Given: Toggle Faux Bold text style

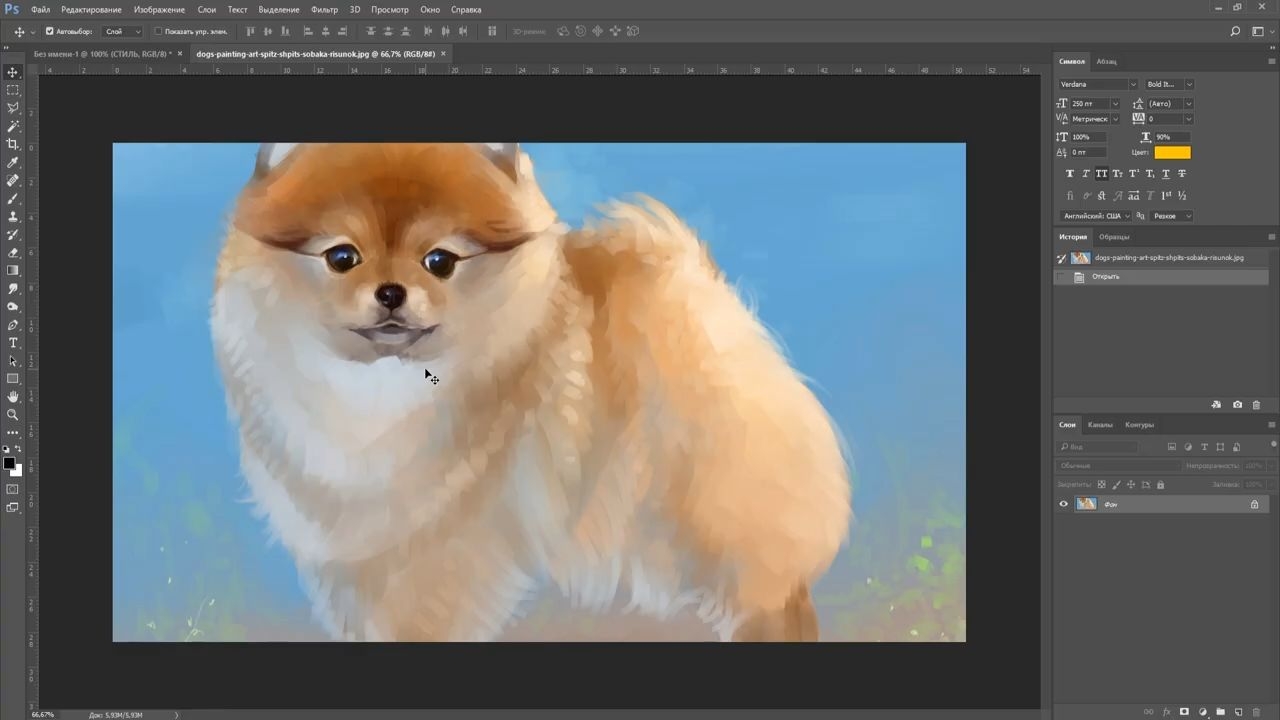Looking at the screenshot, I should click(x=1070, y=174).
